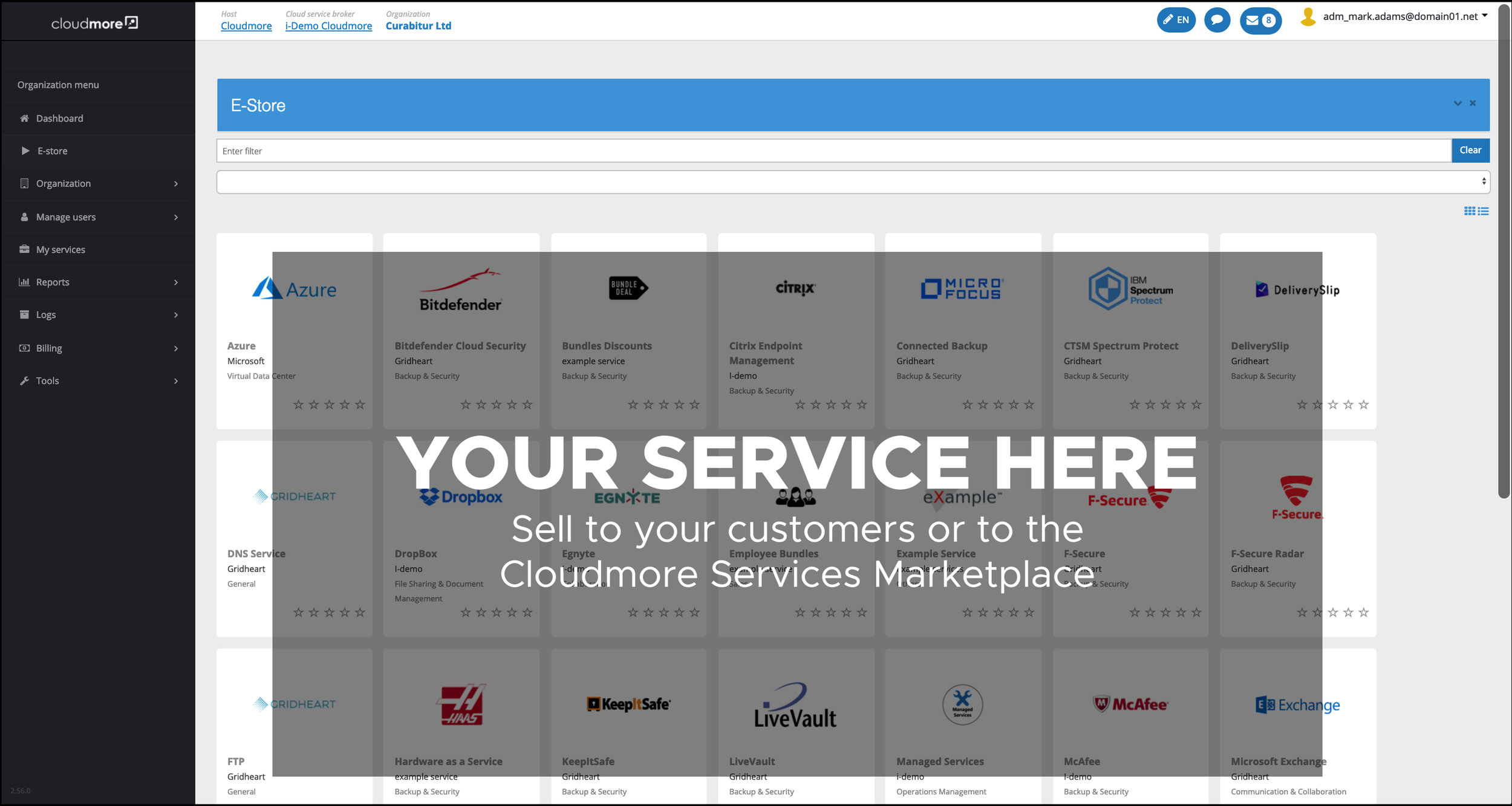Click the Organization building icon
This screenshot has height=806, width=1512.
click(x=24, y=183)
